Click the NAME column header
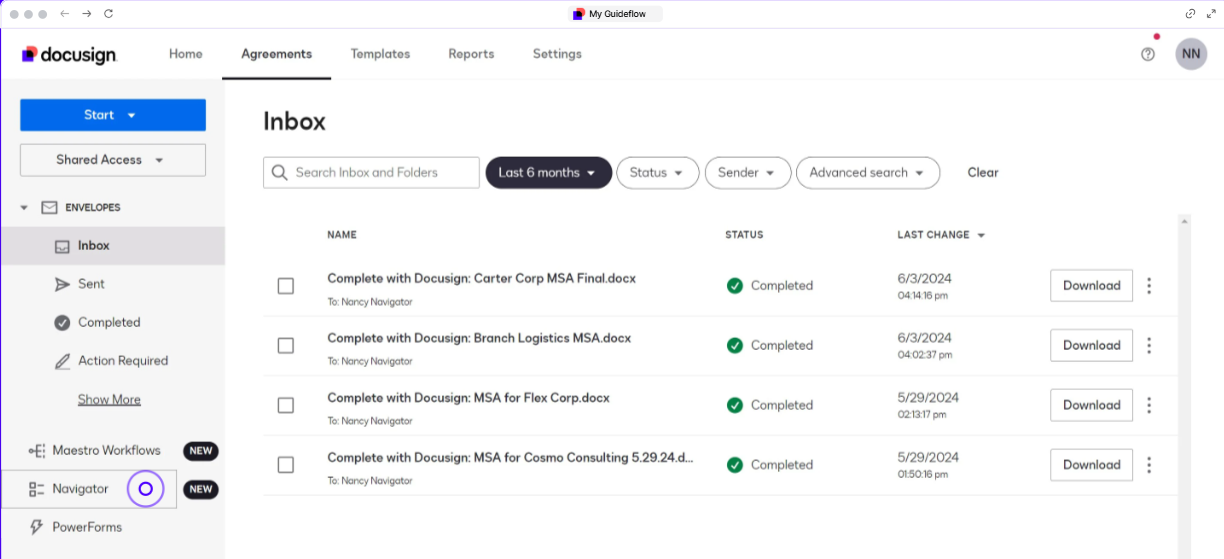Screen dimensions: 1224x559 [x=342, y=235]
